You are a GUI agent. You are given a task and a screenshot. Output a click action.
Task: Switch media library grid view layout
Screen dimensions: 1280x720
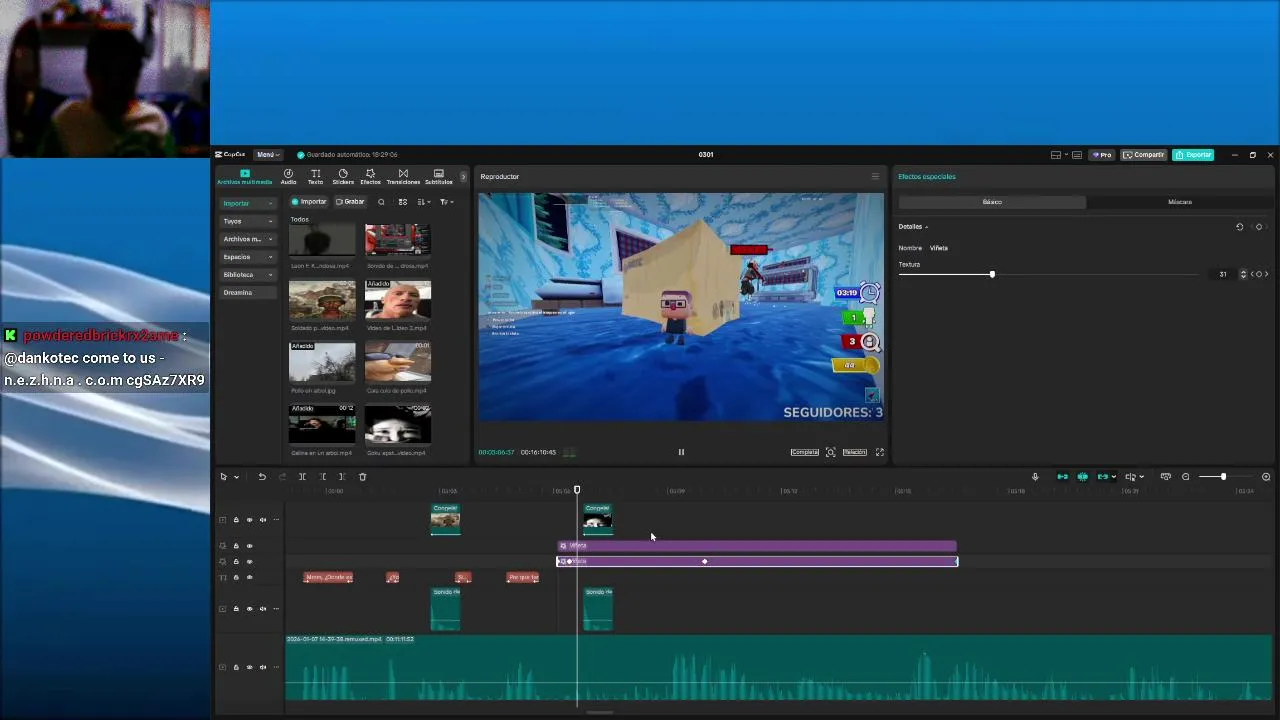tap(403, 202)
